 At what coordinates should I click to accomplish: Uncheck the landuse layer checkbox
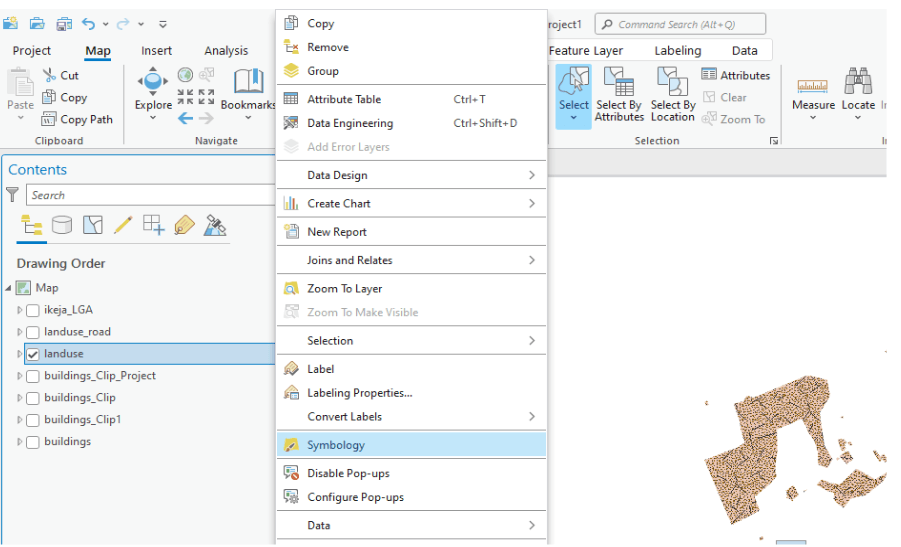(33, 354)
